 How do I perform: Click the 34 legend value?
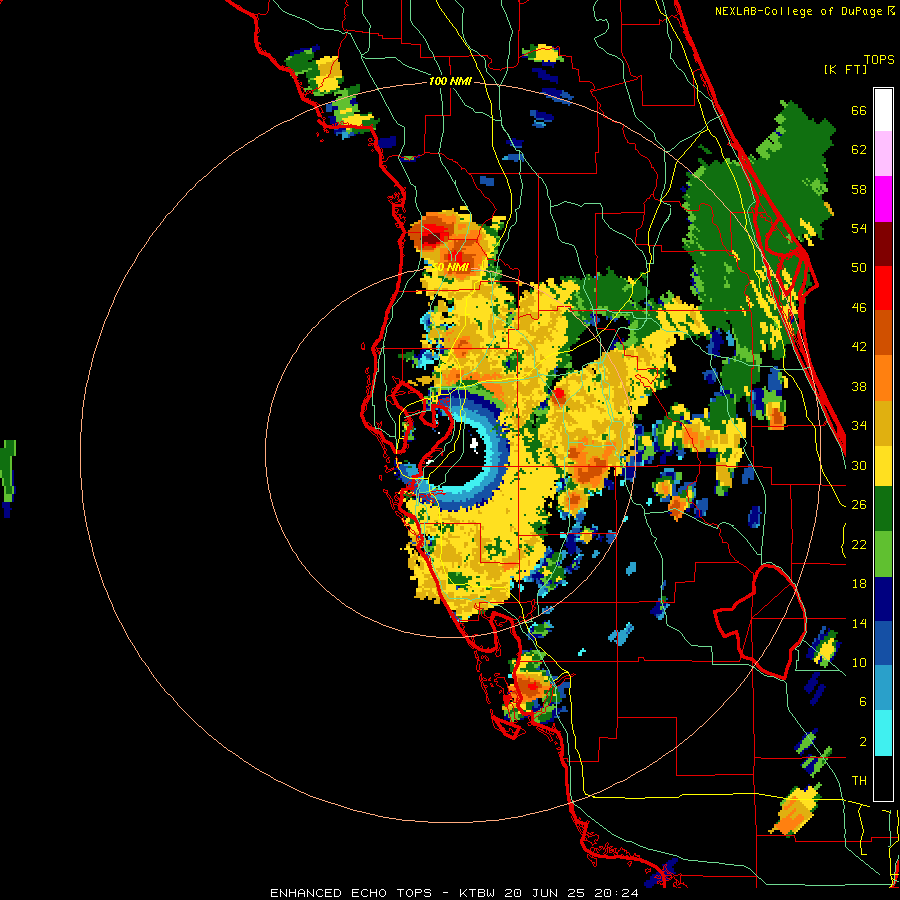[x=859, y=426]
